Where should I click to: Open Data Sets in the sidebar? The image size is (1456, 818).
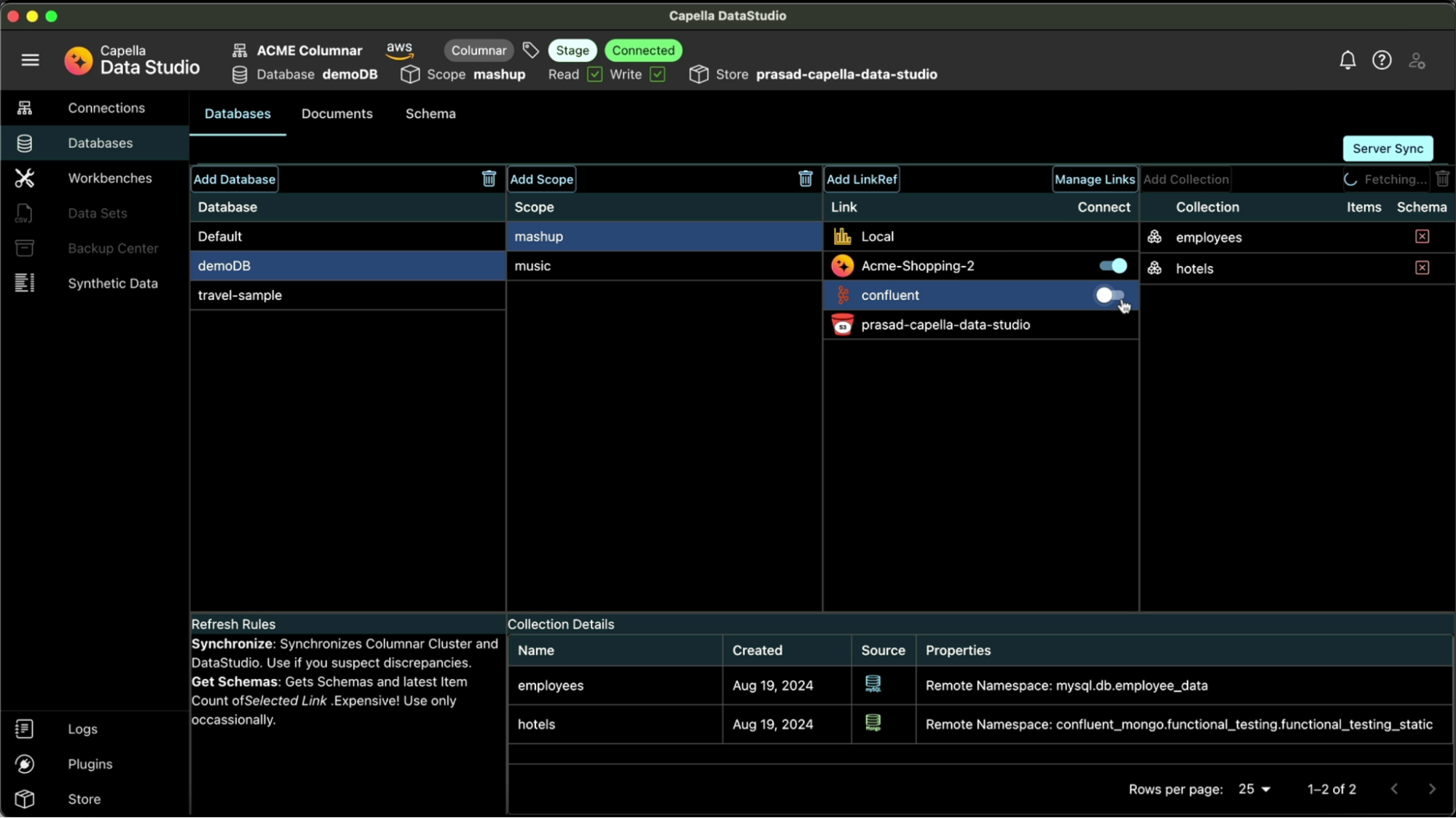(x=95, y=213)
